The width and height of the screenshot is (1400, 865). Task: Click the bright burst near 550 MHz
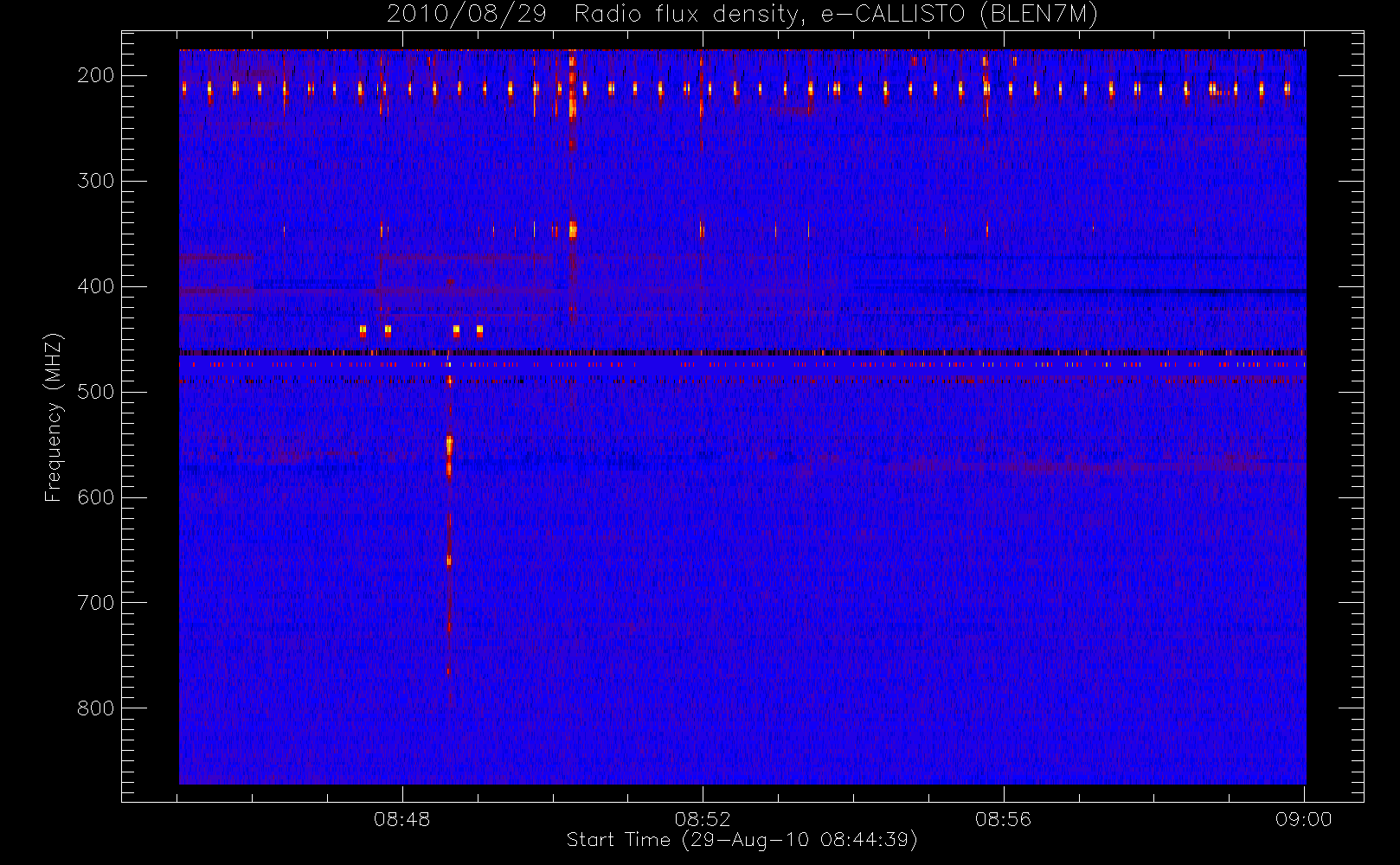449,445
